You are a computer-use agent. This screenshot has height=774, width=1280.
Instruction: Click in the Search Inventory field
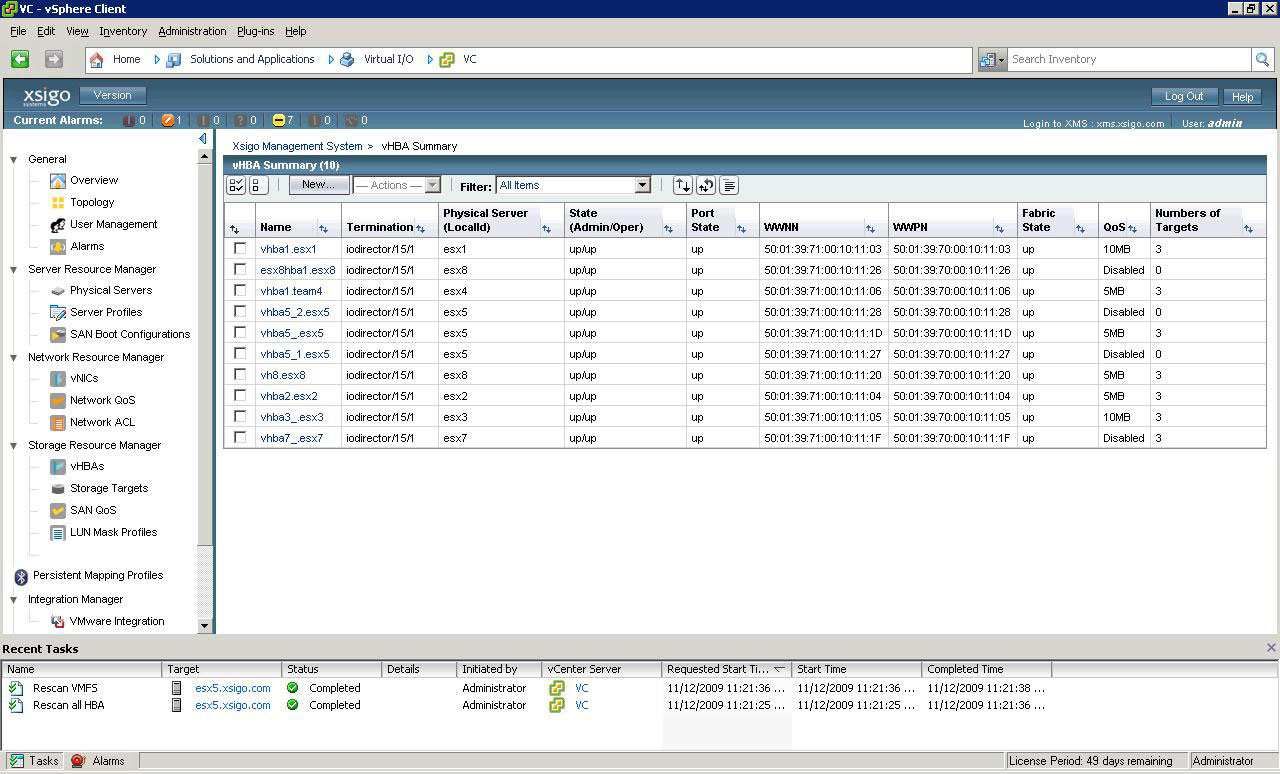click(x=1129, y=60)
